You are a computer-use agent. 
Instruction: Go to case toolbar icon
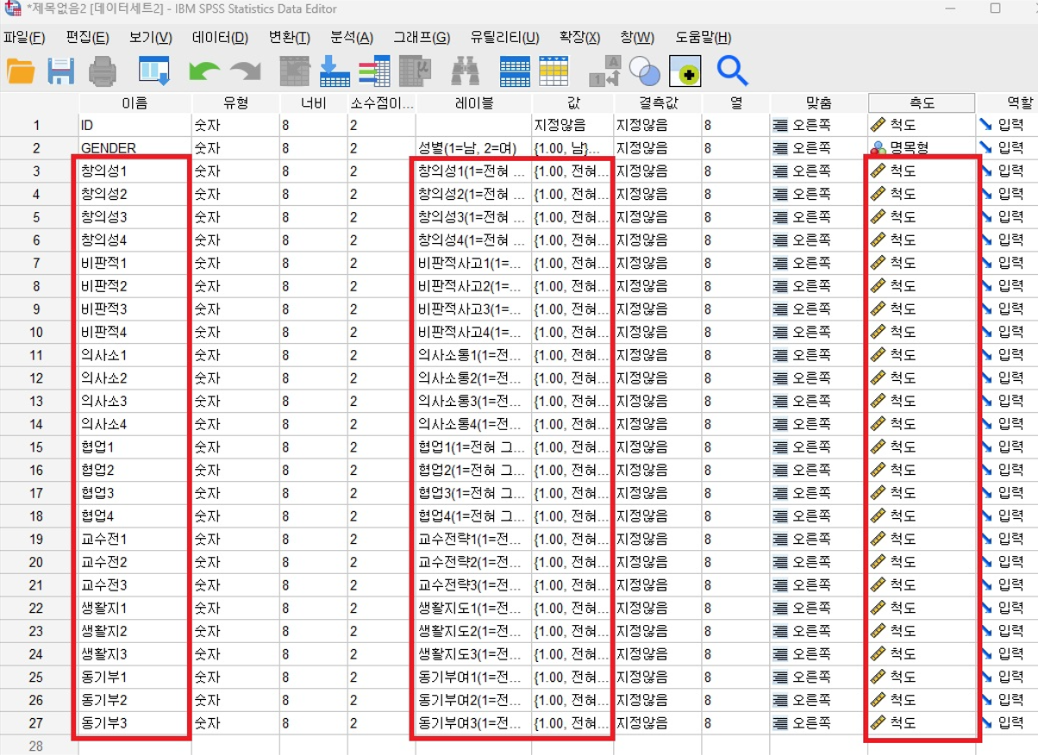click(295, 71)
